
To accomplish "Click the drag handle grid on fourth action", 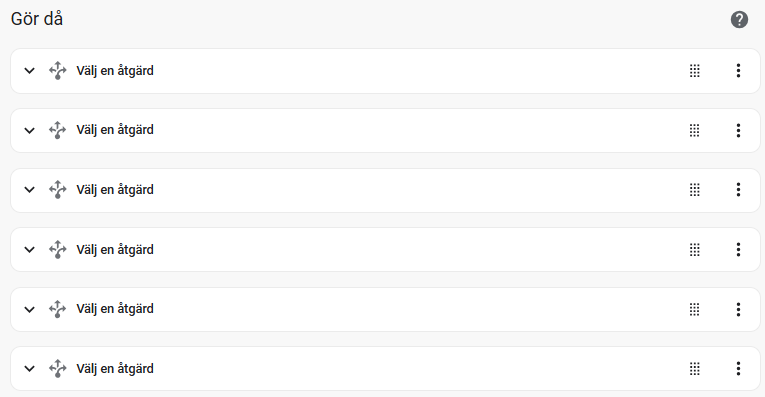I will [x=695, y=250].
